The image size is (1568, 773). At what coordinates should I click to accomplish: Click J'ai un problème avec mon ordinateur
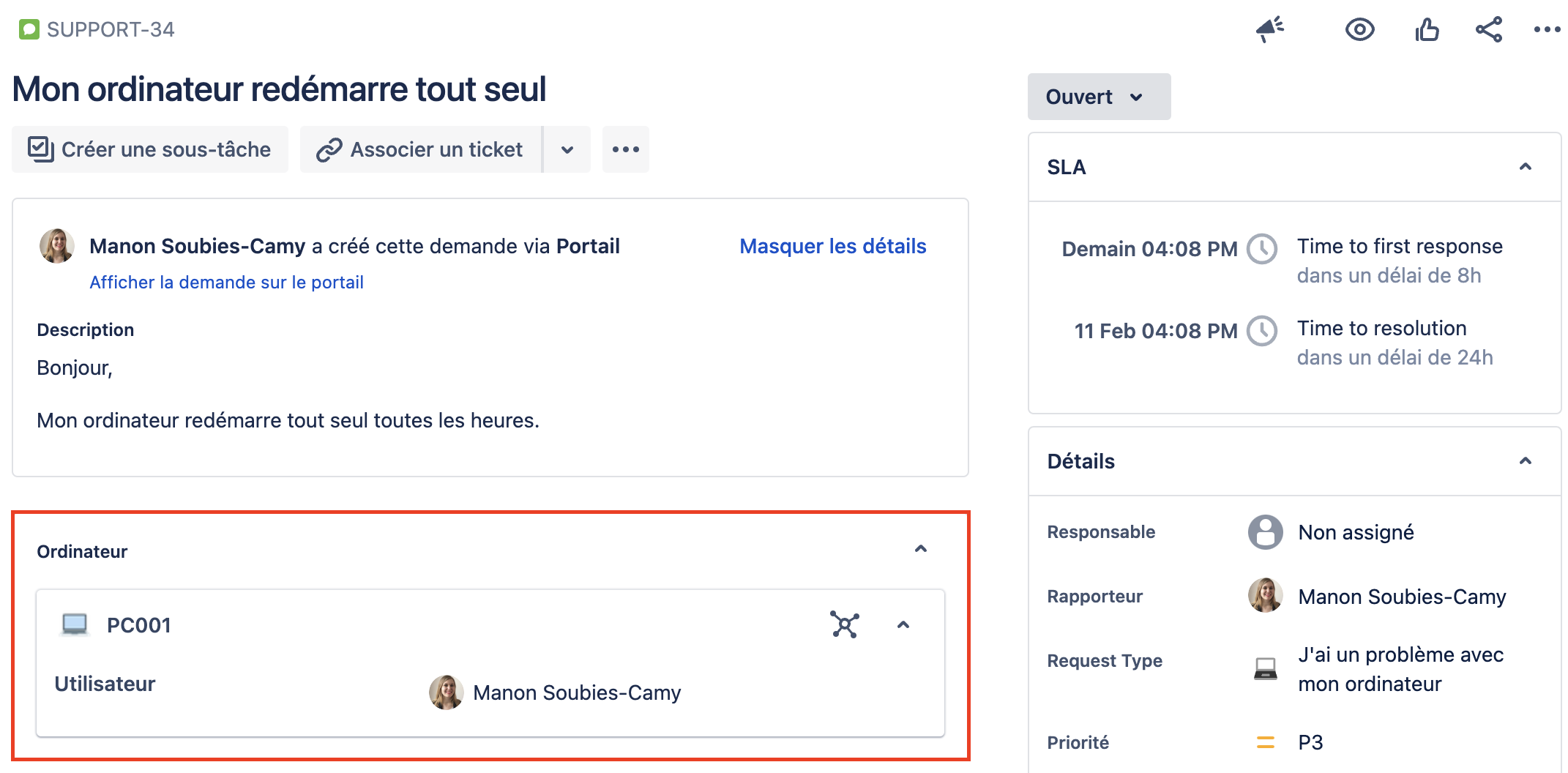click(1400, 669)
